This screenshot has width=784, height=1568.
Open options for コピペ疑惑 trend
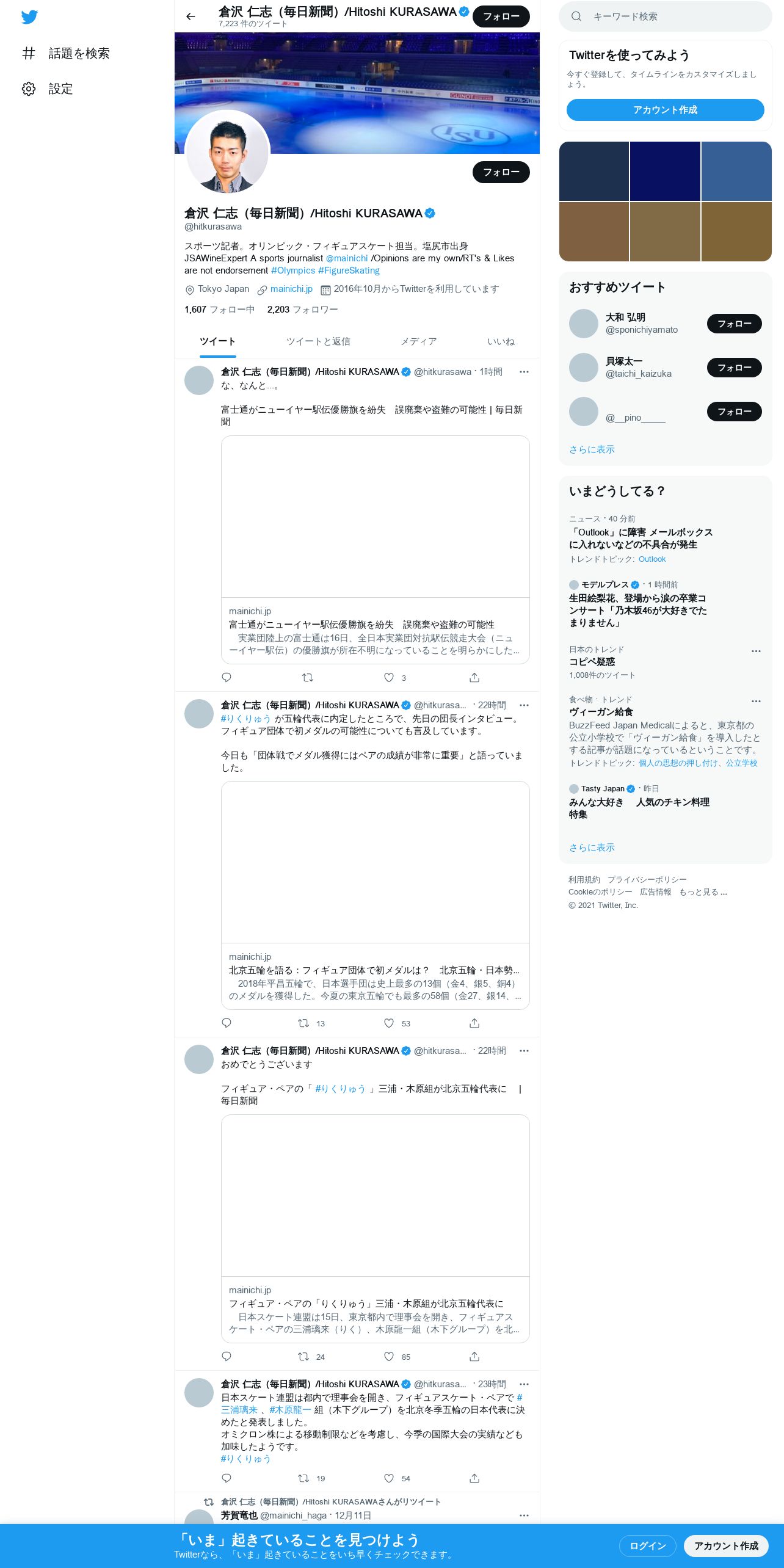click(756, 651)
